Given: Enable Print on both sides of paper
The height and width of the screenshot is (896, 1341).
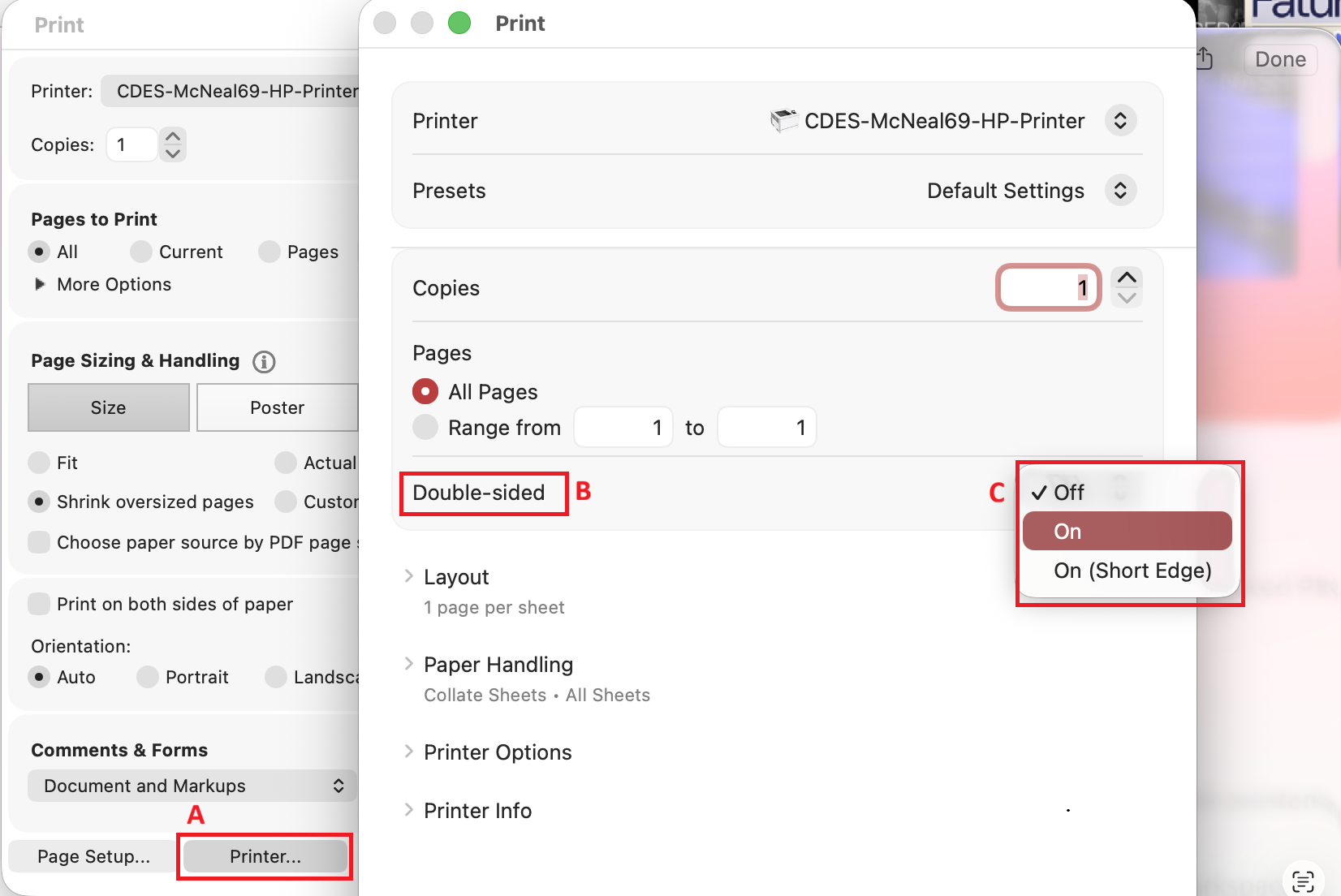Looking at the screenshot, I should click(x=39, y=604).
